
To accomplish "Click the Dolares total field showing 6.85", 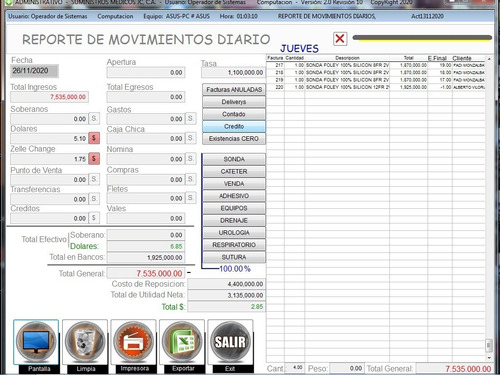I will (x=146, y=246).
